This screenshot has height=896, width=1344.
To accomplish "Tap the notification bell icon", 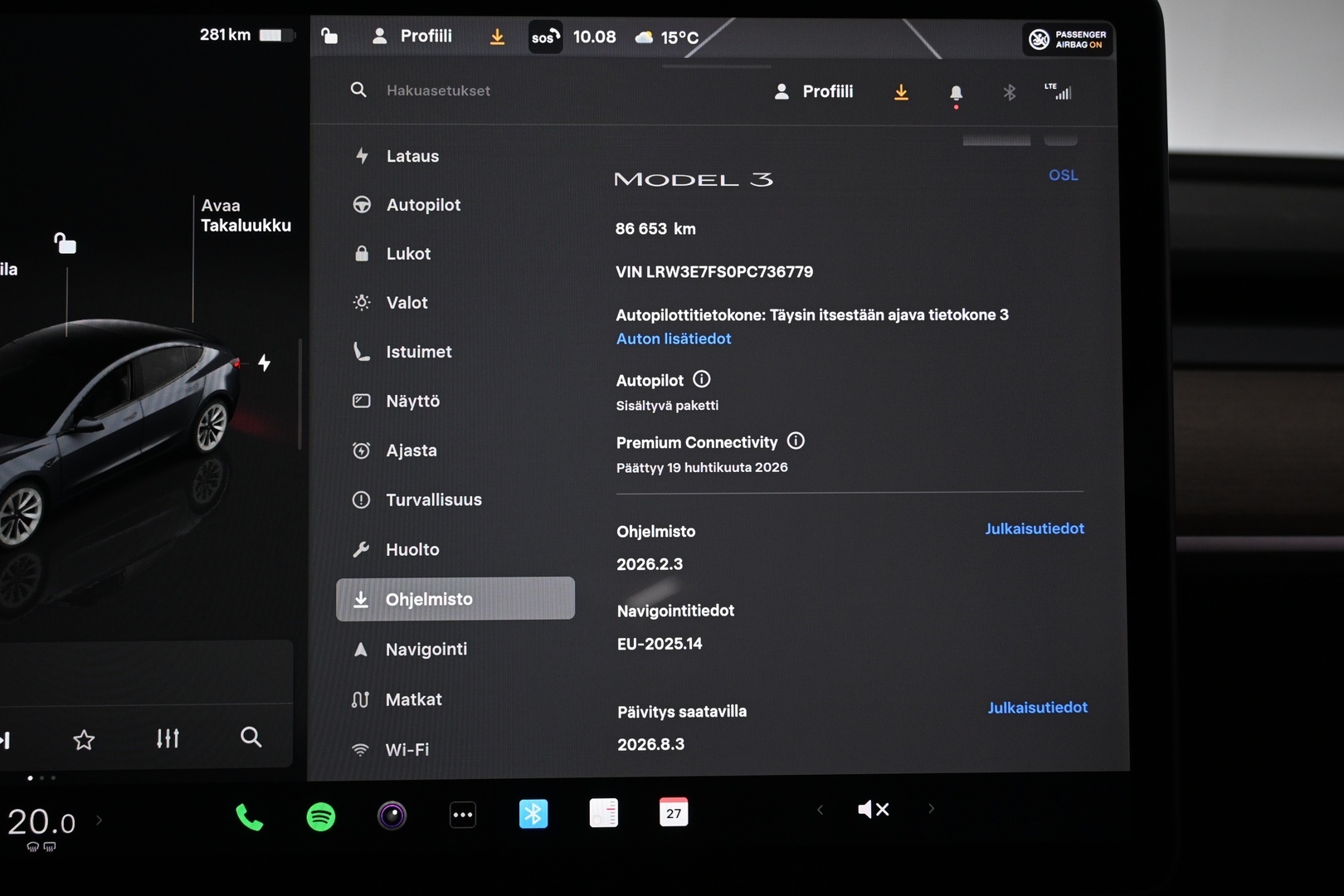I will point(956,93).
